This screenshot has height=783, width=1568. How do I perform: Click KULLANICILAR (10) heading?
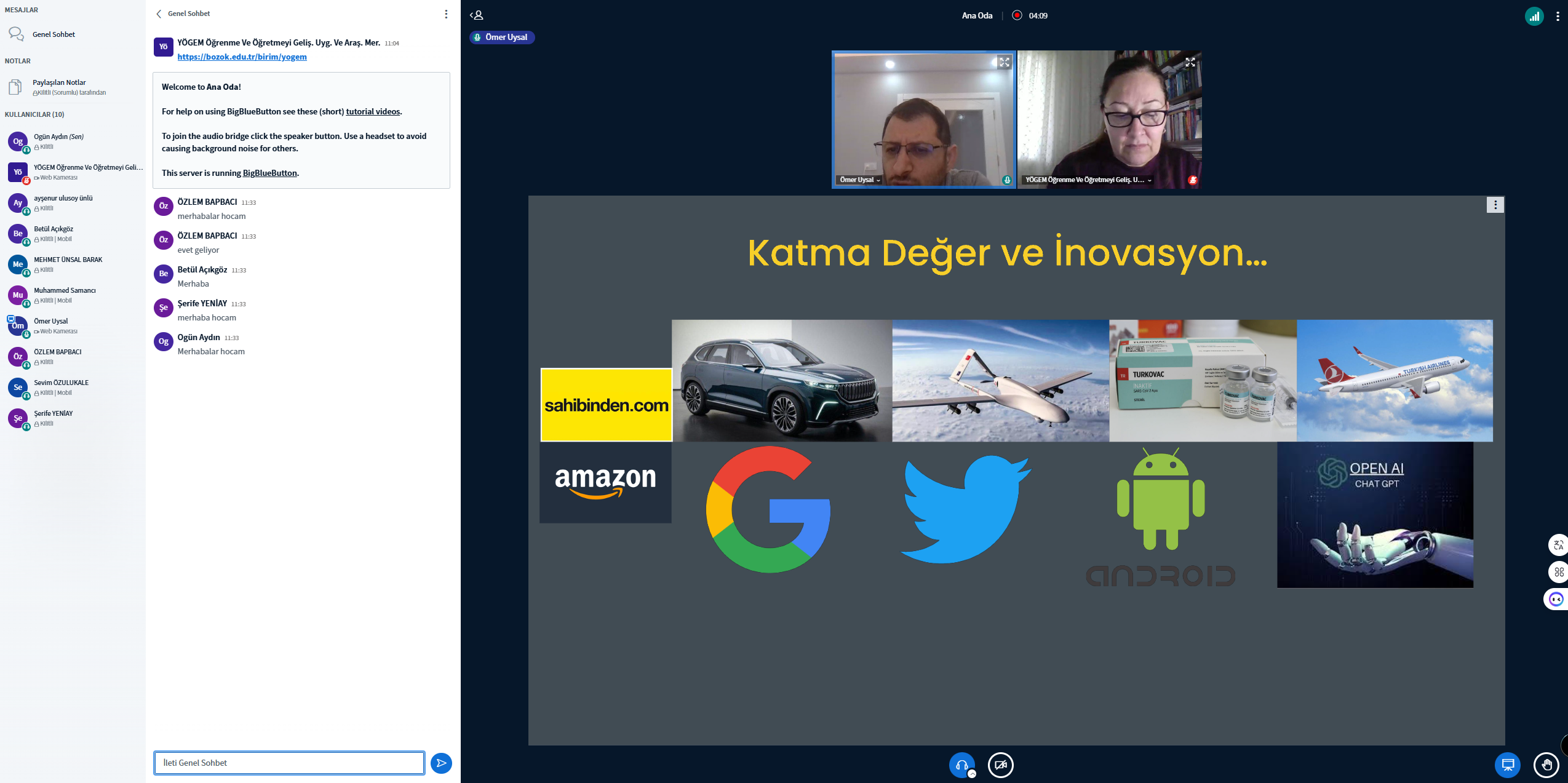point(34,114)
